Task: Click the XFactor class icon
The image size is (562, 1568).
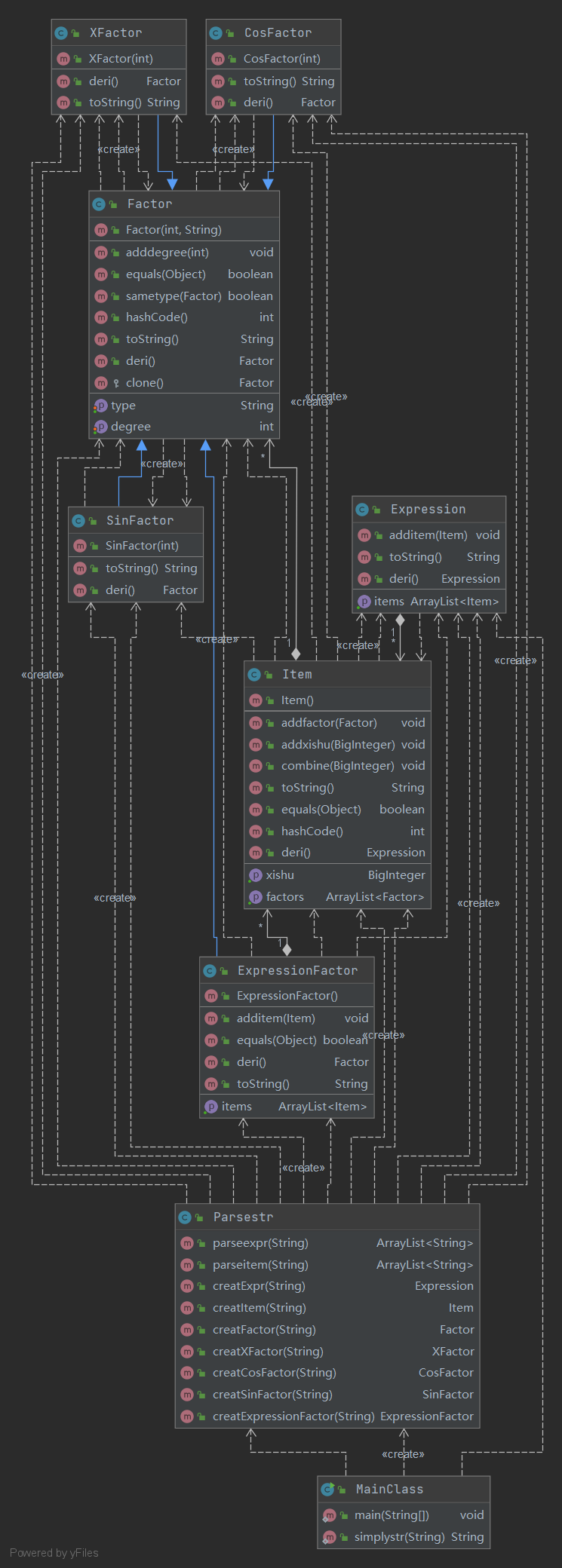Action: tap(61, 33)
